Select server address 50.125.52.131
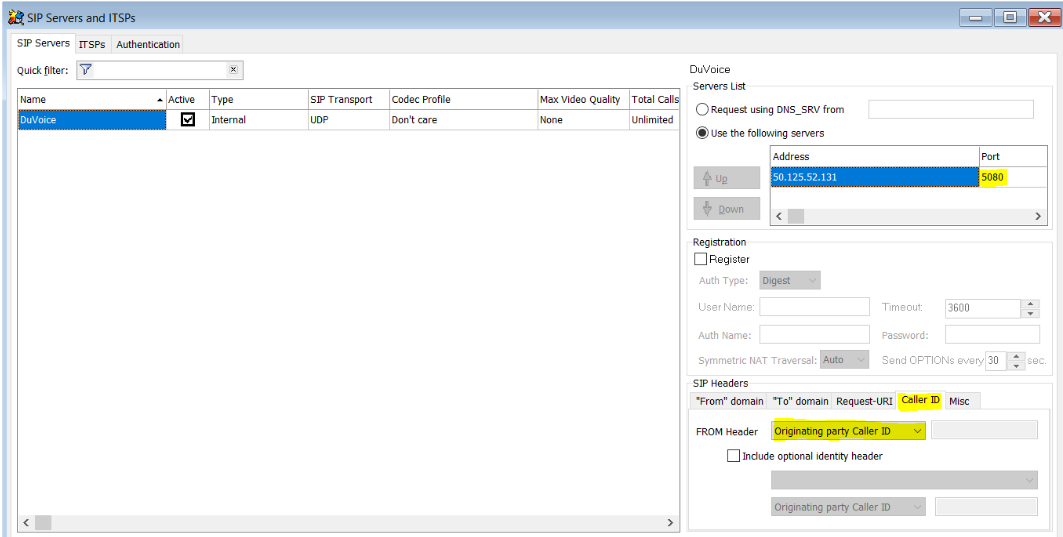Screen dimensions: 1063x537 click(x=874, y=177)
